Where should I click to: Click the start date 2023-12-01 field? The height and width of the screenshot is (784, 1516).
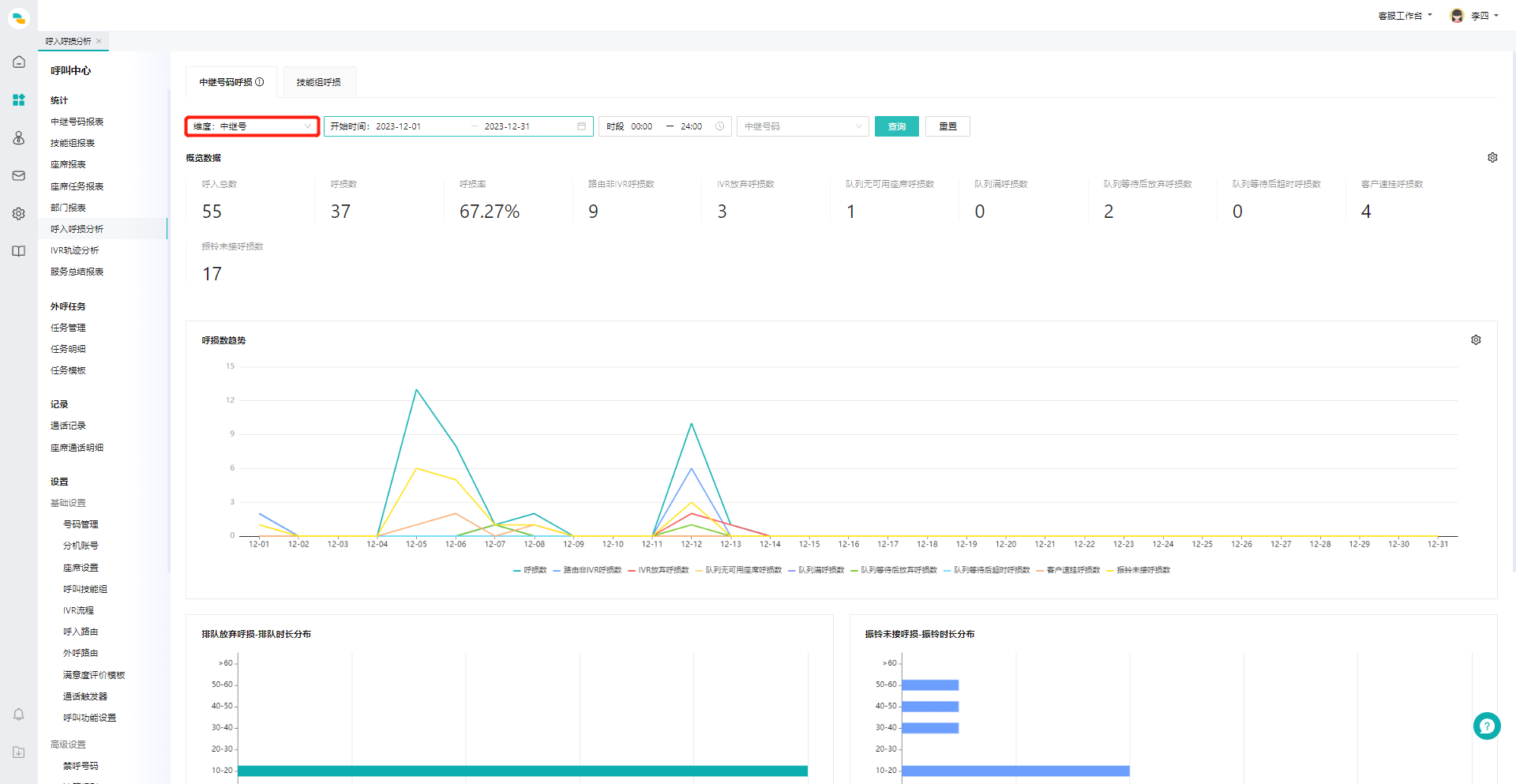(x=398, y=126)
